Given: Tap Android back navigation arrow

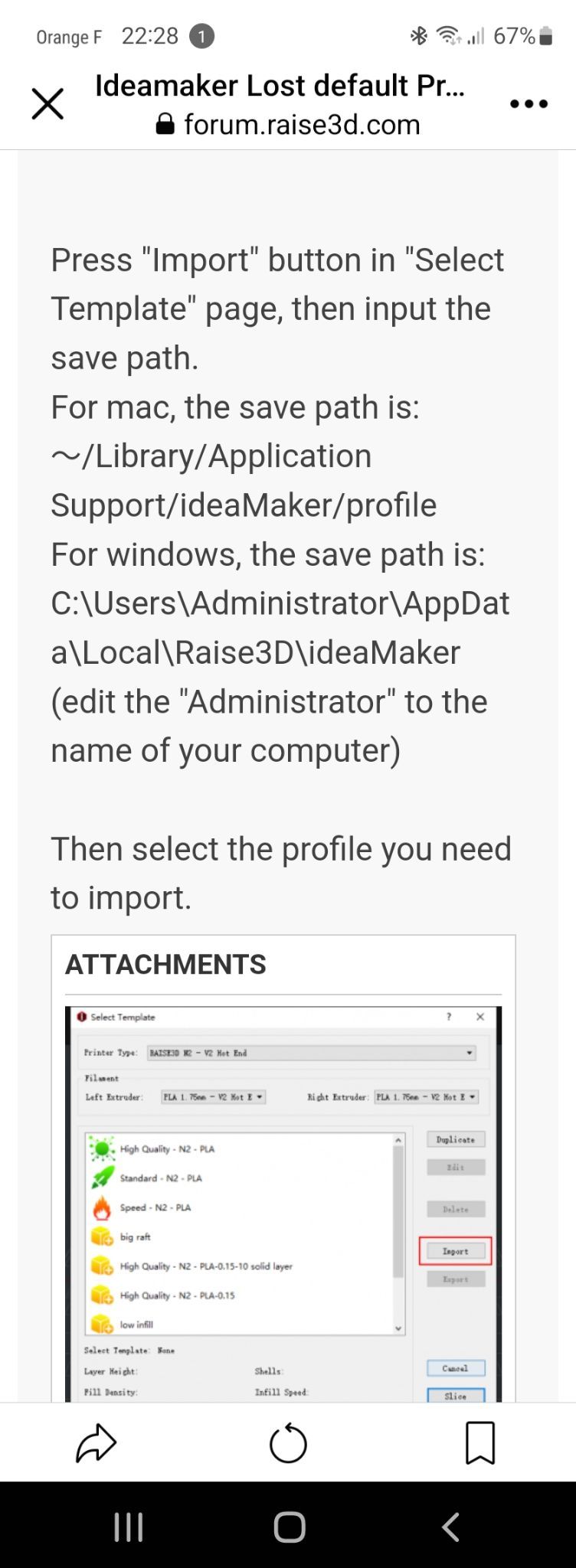Looking at the screenshot, I should point(450,1527).
